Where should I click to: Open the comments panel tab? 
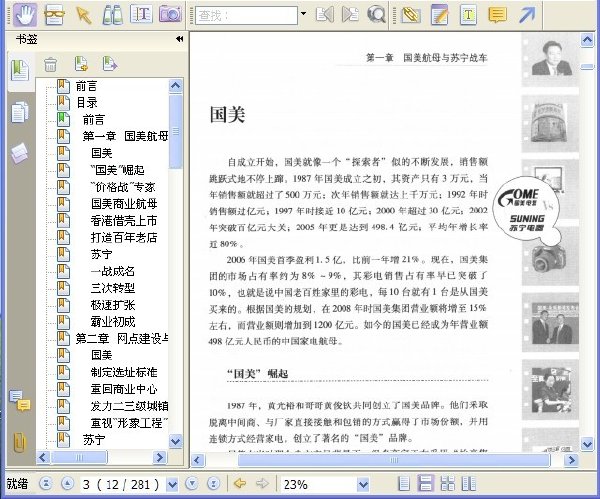[x=20, y=401]
